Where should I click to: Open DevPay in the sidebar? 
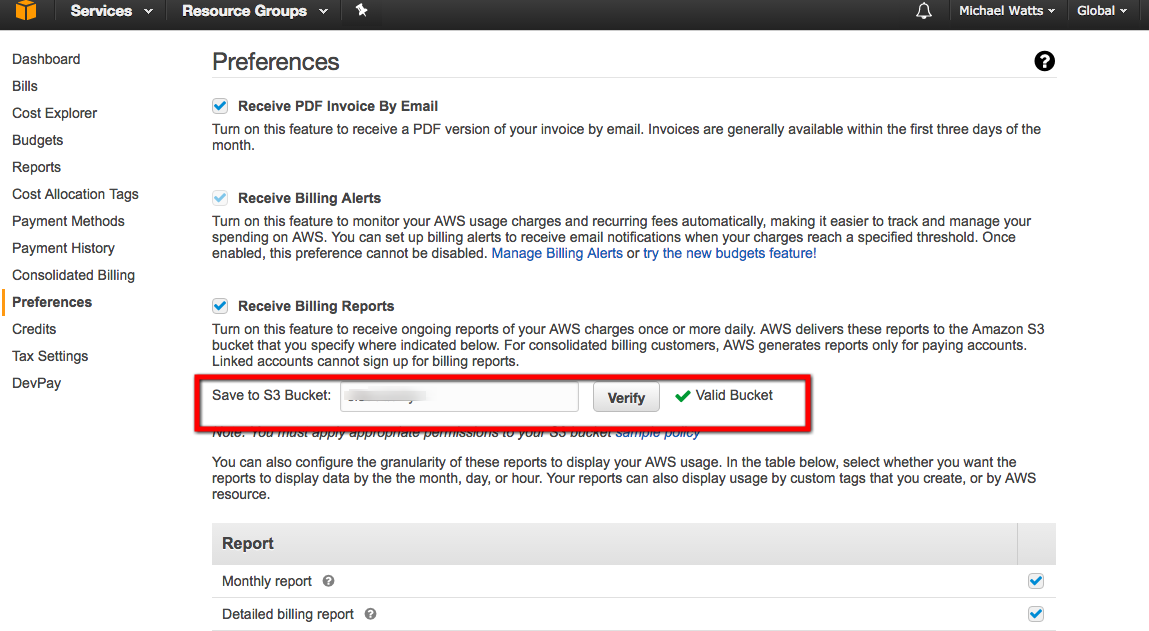37,383
